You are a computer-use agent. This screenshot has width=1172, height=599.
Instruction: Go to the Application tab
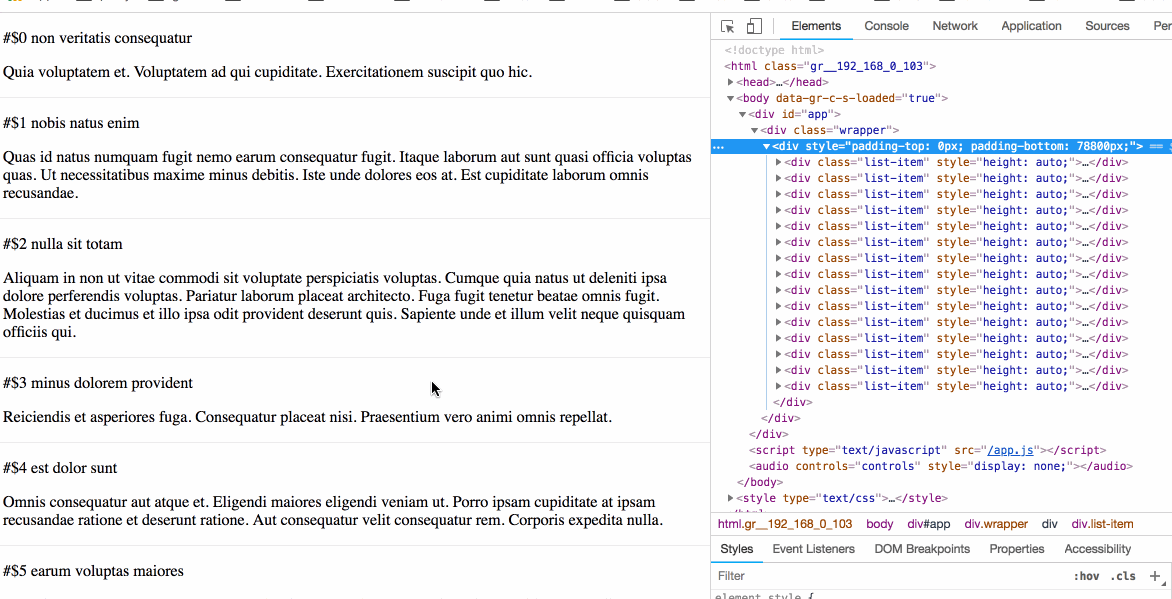1031,26
